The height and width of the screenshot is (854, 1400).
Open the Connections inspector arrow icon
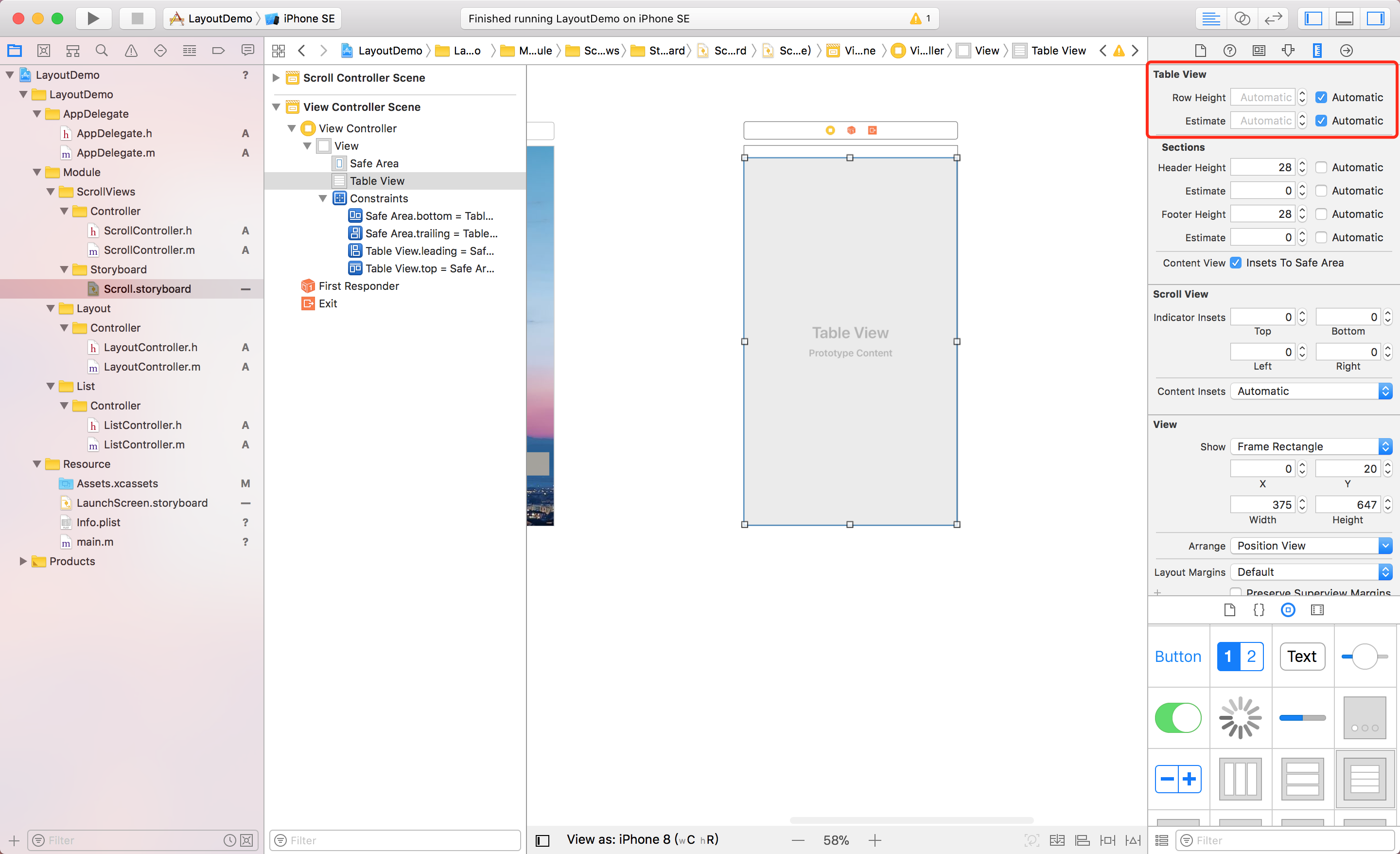[x=1346, y=51]
